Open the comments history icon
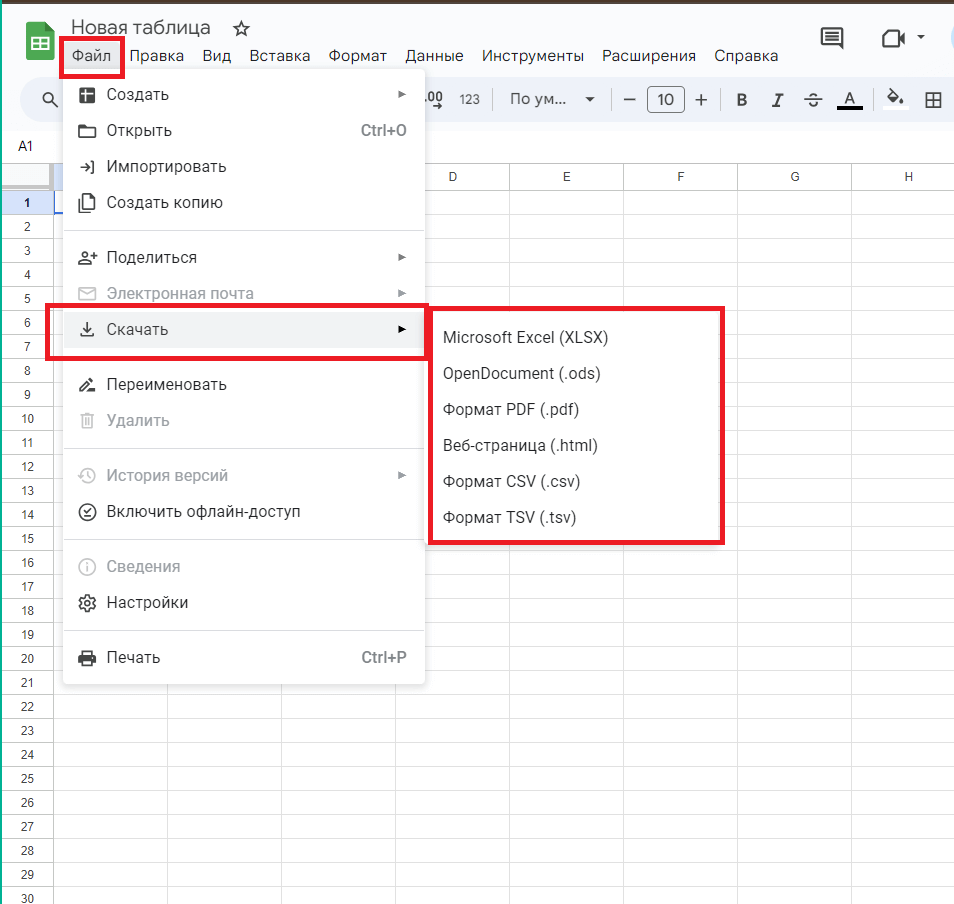This screenshot has height=904, width=954. (x=831, y=38)
